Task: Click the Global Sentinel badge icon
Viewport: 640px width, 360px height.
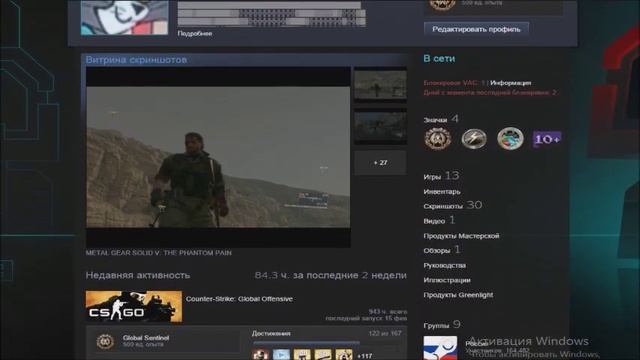Action: click(105, 341)
